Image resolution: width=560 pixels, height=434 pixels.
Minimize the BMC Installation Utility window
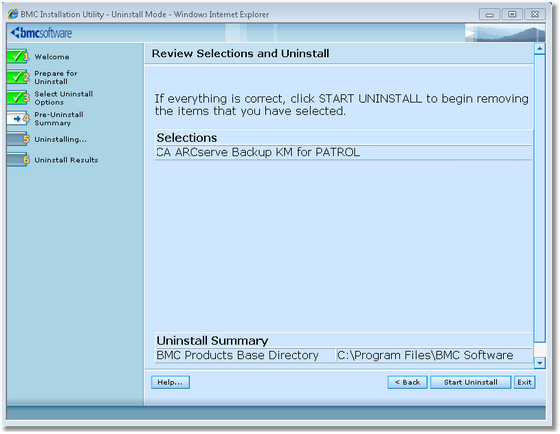489,14
